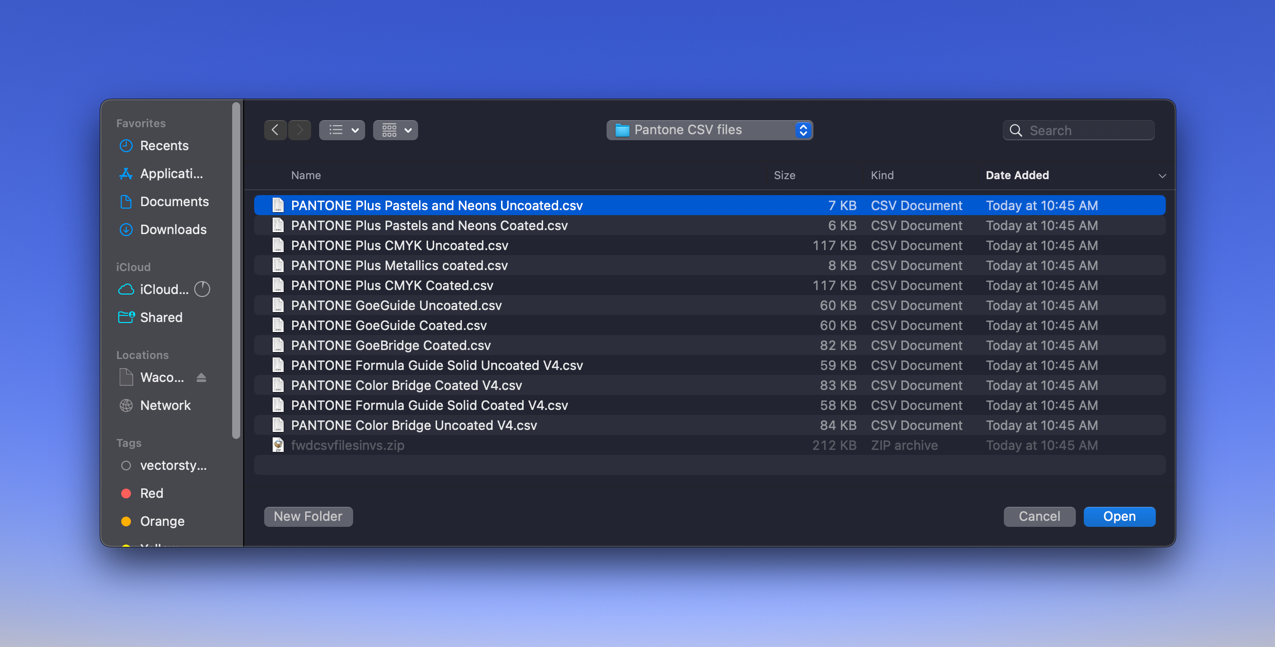Select the Orange tag

point(162,522)
